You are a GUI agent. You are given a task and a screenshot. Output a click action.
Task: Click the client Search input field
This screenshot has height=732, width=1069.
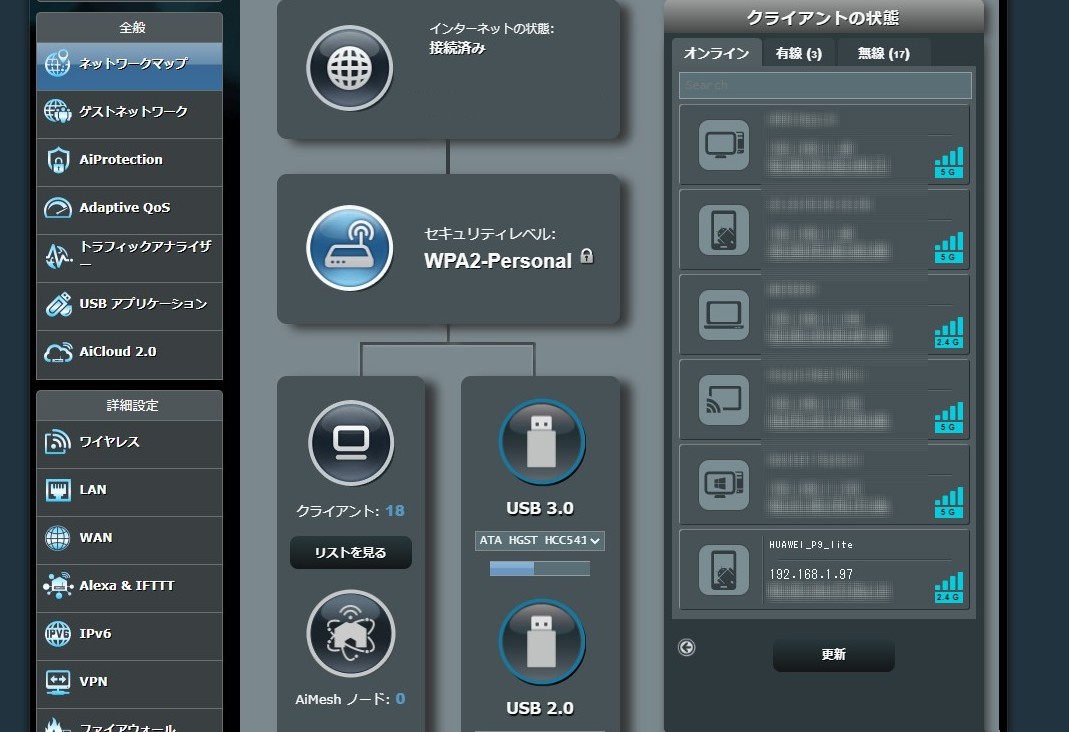tap(825, 85)
